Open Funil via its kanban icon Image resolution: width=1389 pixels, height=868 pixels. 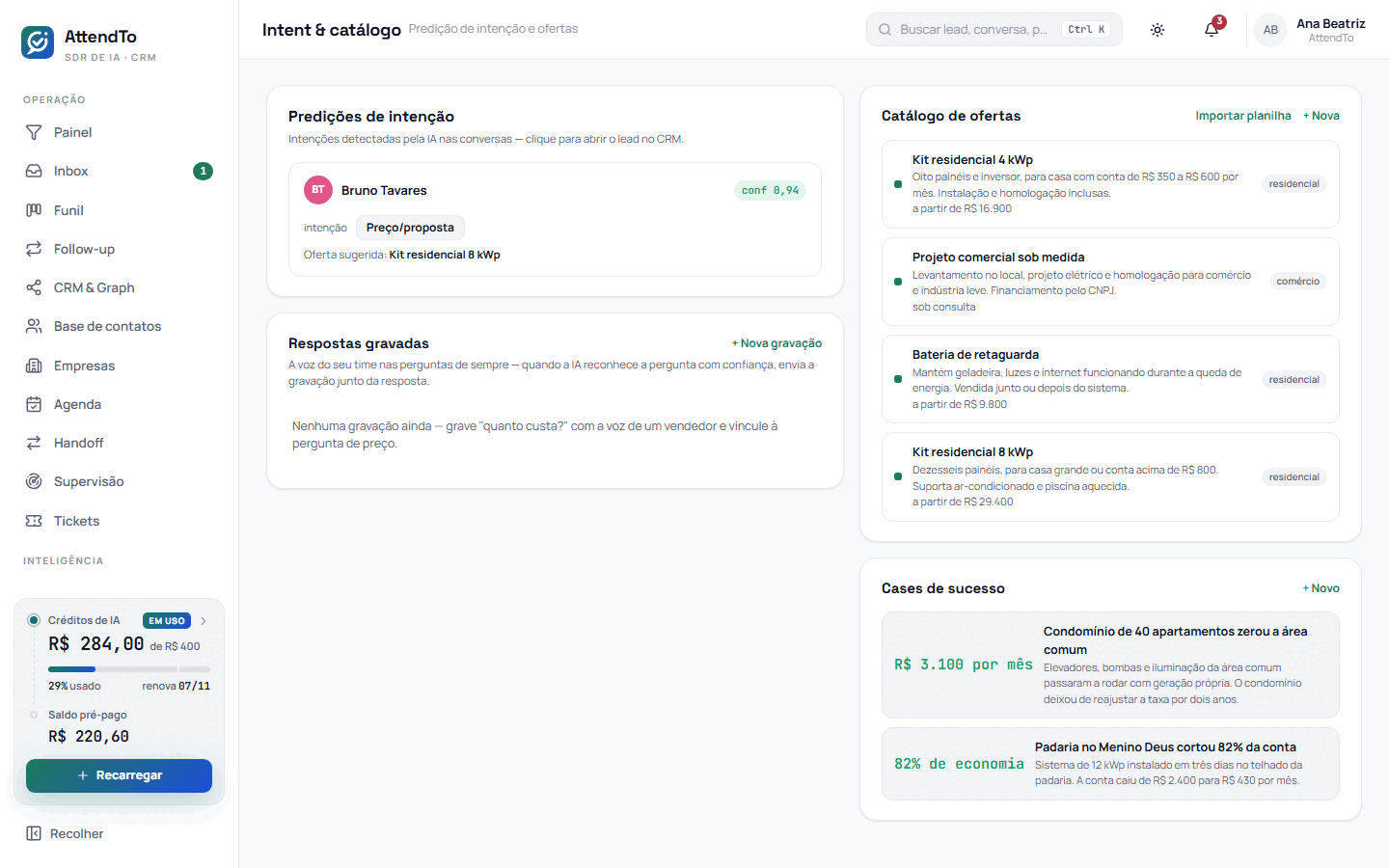tap(34, 210)
